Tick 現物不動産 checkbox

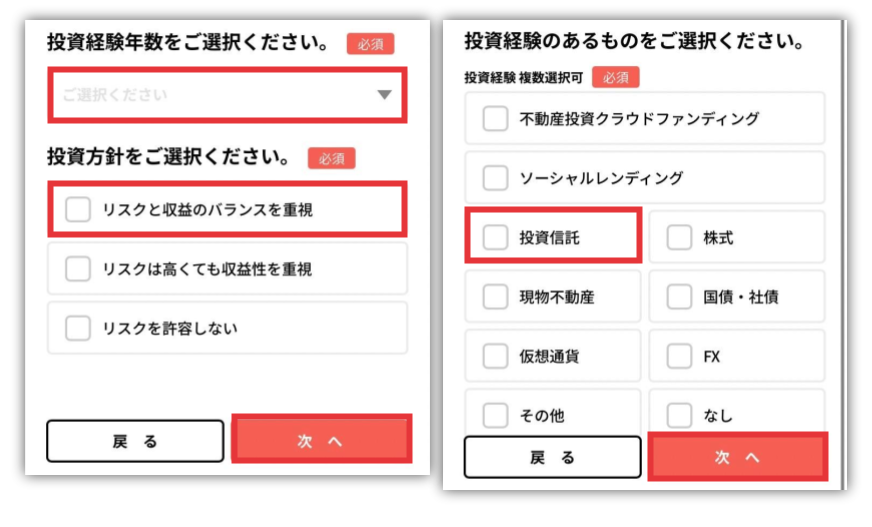point(496,297)
